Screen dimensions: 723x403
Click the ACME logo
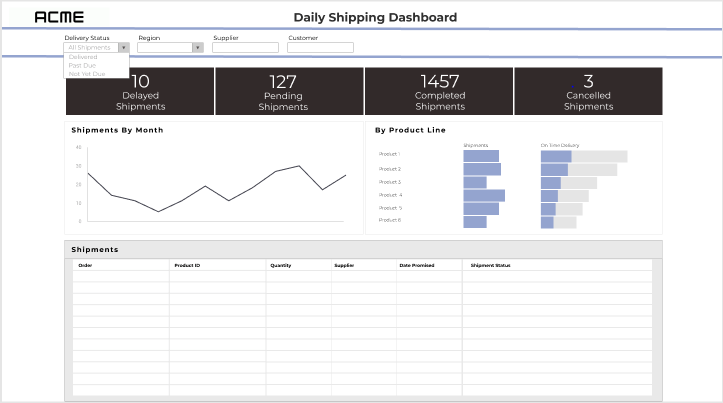click(59, 17)
